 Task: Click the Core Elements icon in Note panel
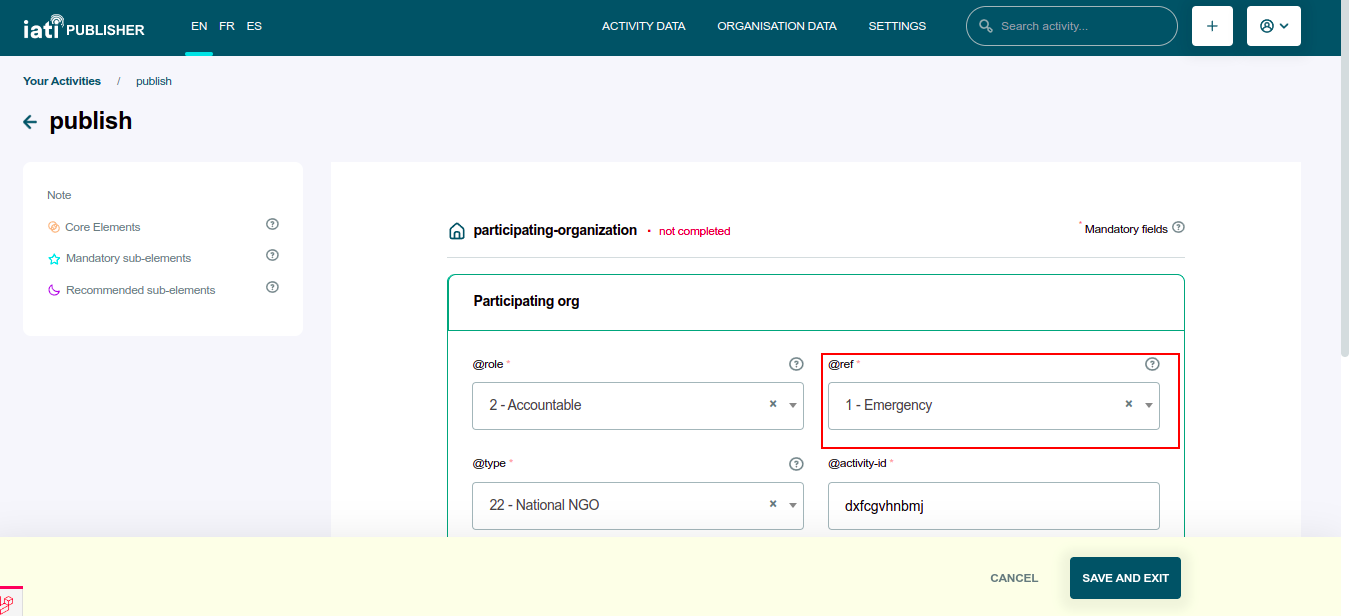click(54, 227)
